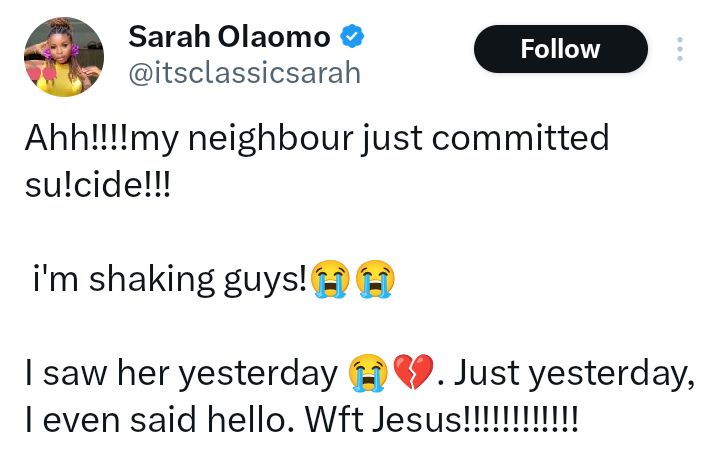Screen dimensions: 720x449
Task: Open the @itsclassicsarah handle link
Action: (x=244, y=74)
